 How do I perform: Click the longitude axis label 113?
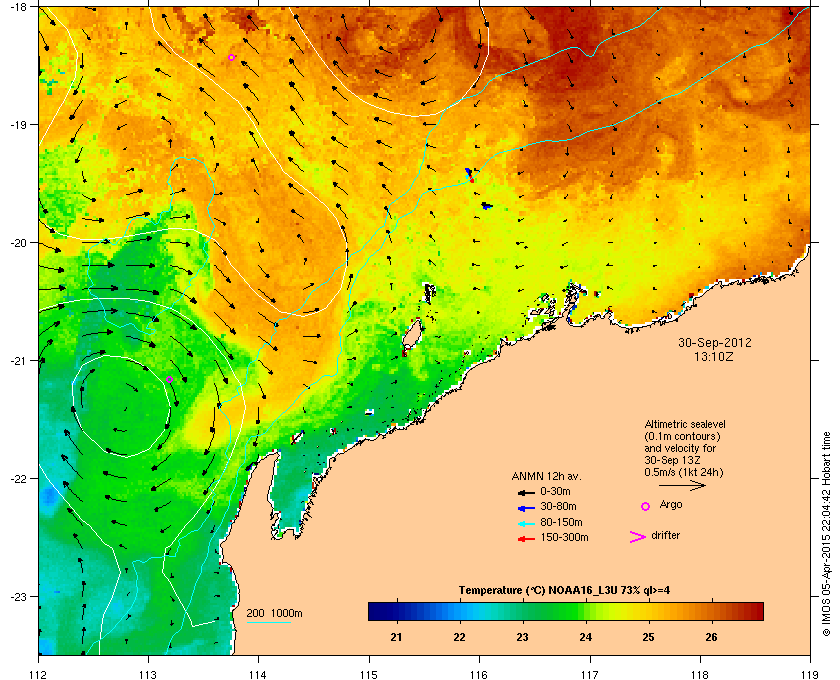coord(148,675)
